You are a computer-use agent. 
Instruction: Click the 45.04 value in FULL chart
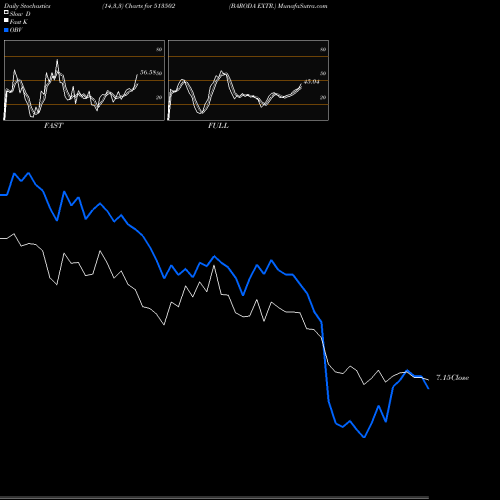(312, 82)
